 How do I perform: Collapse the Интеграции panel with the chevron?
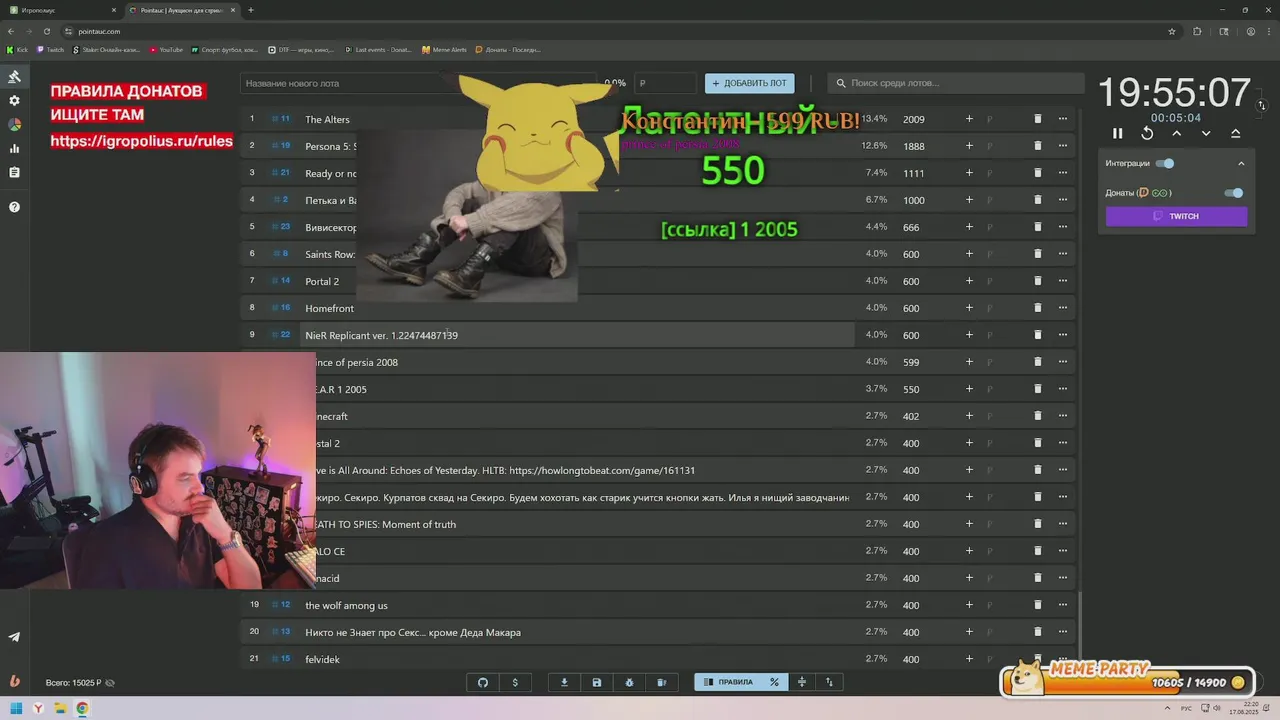pyautogui.click(x=1241, y=163)
